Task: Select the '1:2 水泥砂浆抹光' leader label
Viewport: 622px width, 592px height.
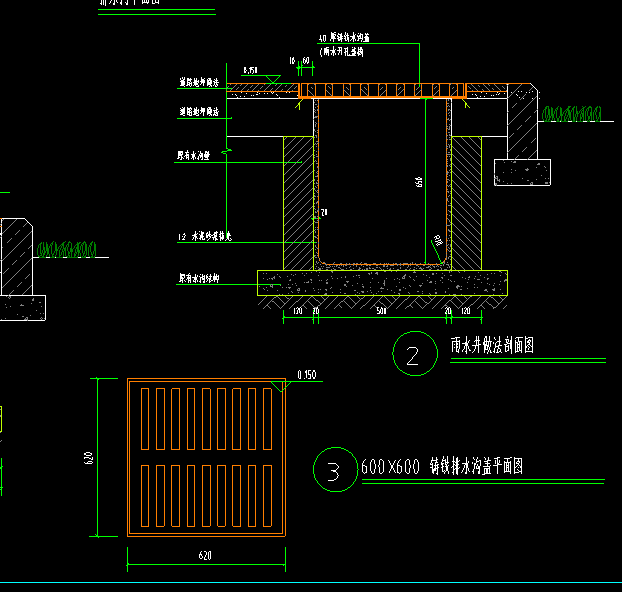Action: pyautogui.click(x=205, y=236)
